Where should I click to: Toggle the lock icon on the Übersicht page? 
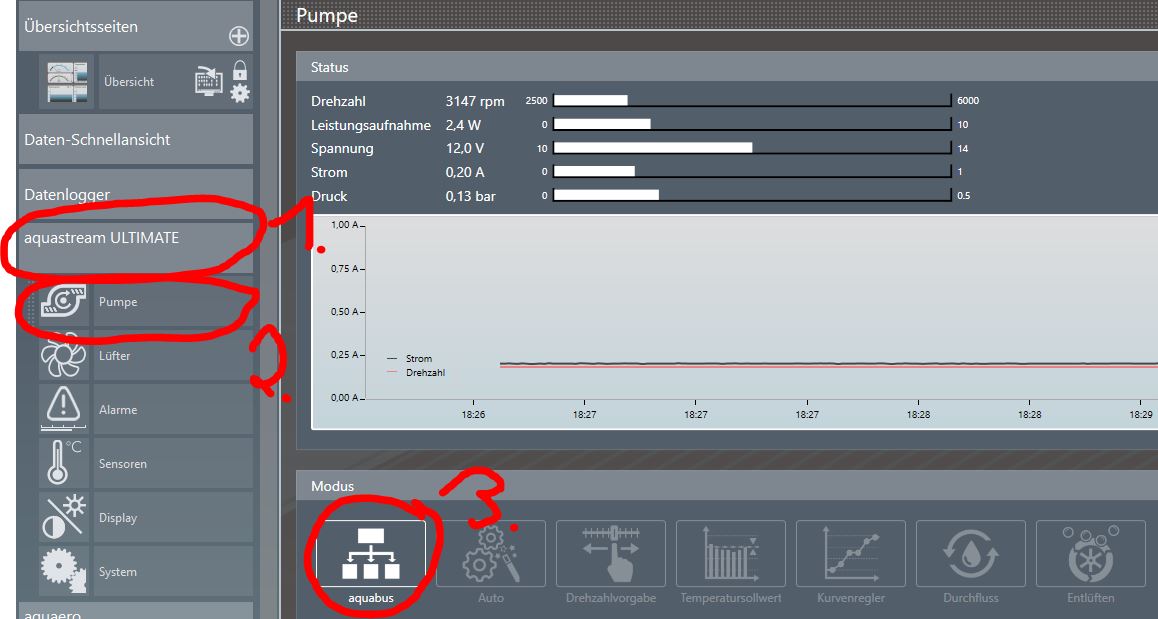point(240,70)
